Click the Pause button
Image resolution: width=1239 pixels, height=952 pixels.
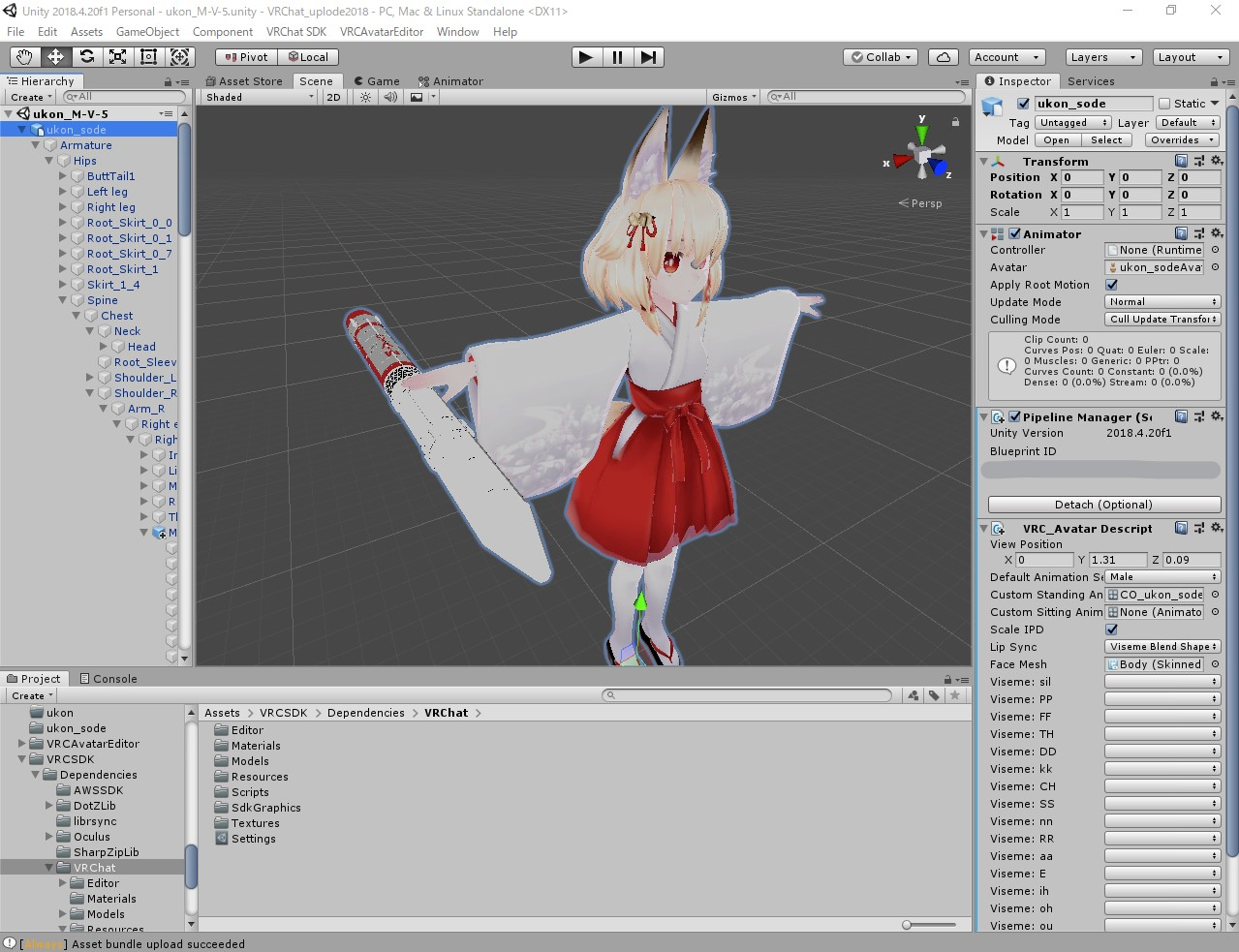[617, 57]
